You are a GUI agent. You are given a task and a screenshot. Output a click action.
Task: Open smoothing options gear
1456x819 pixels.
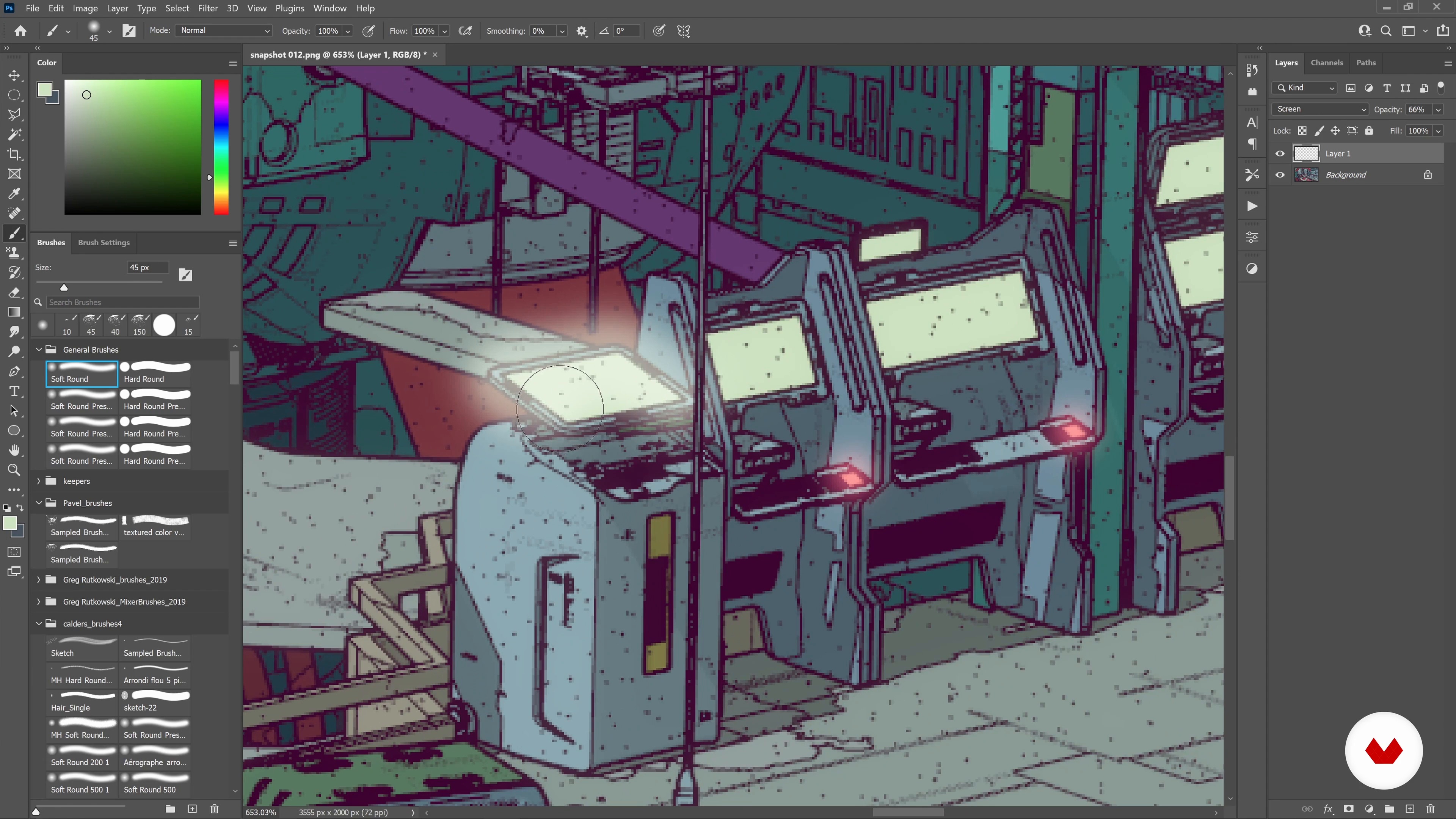coord(582,31)
